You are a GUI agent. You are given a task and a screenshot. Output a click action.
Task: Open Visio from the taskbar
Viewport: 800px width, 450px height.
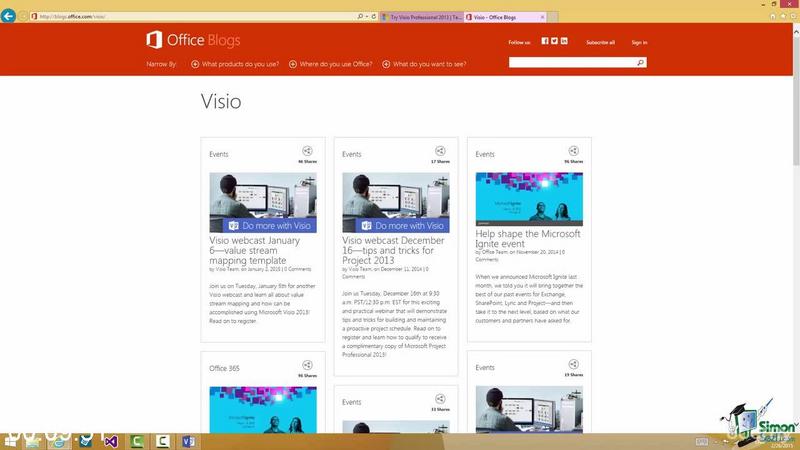[188, 441]
